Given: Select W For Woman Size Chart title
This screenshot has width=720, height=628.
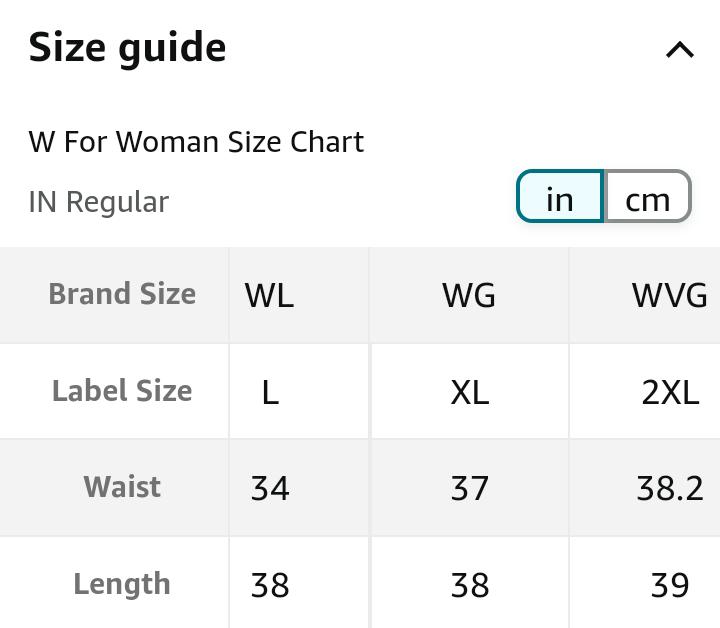Looking at the screenshot, I should (196, 142).
